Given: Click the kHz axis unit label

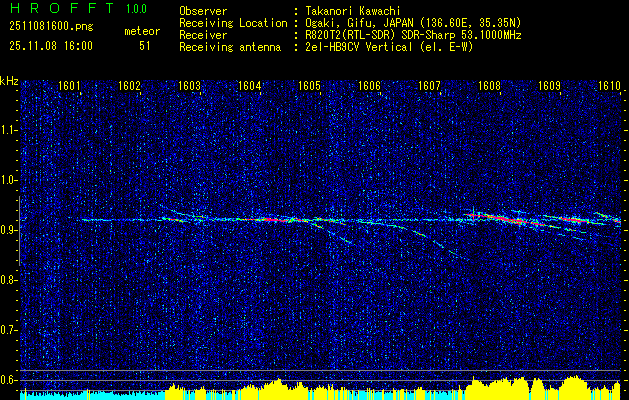Looking at the screenshot, I should pos(9,81).
